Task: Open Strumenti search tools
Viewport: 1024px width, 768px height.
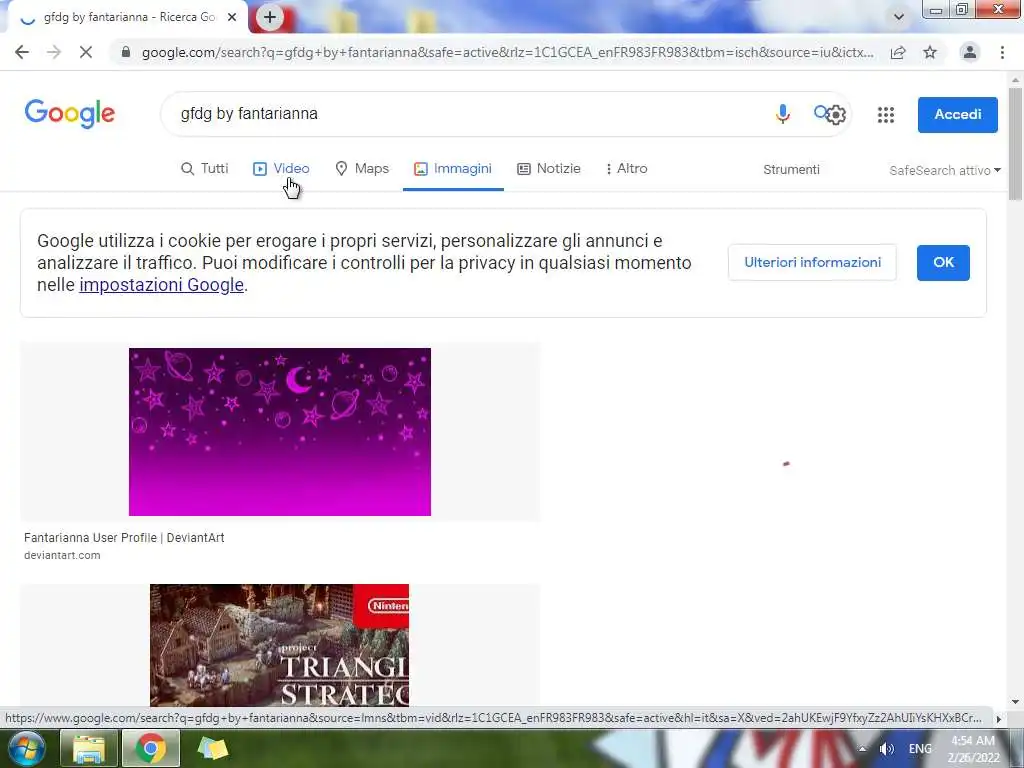Action: [791, 170]
